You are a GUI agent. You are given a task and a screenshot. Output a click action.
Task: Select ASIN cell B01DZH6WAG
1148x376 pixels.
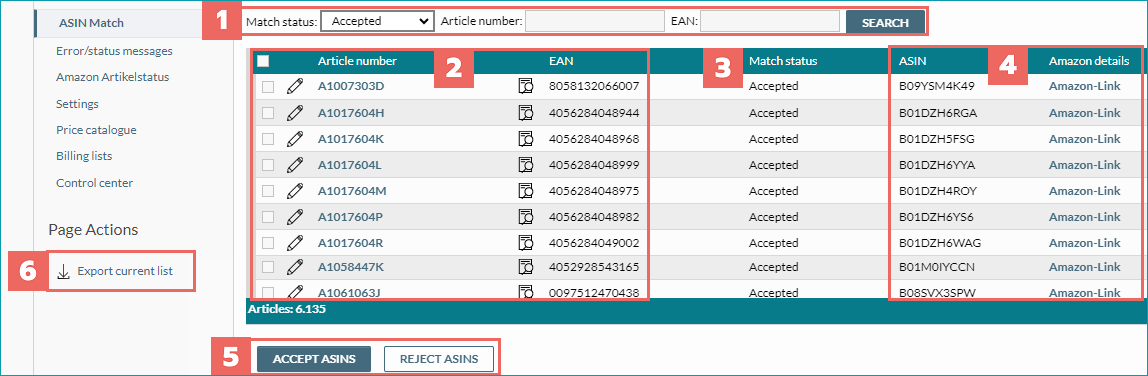pyautogui.click(x=940, y=243)
